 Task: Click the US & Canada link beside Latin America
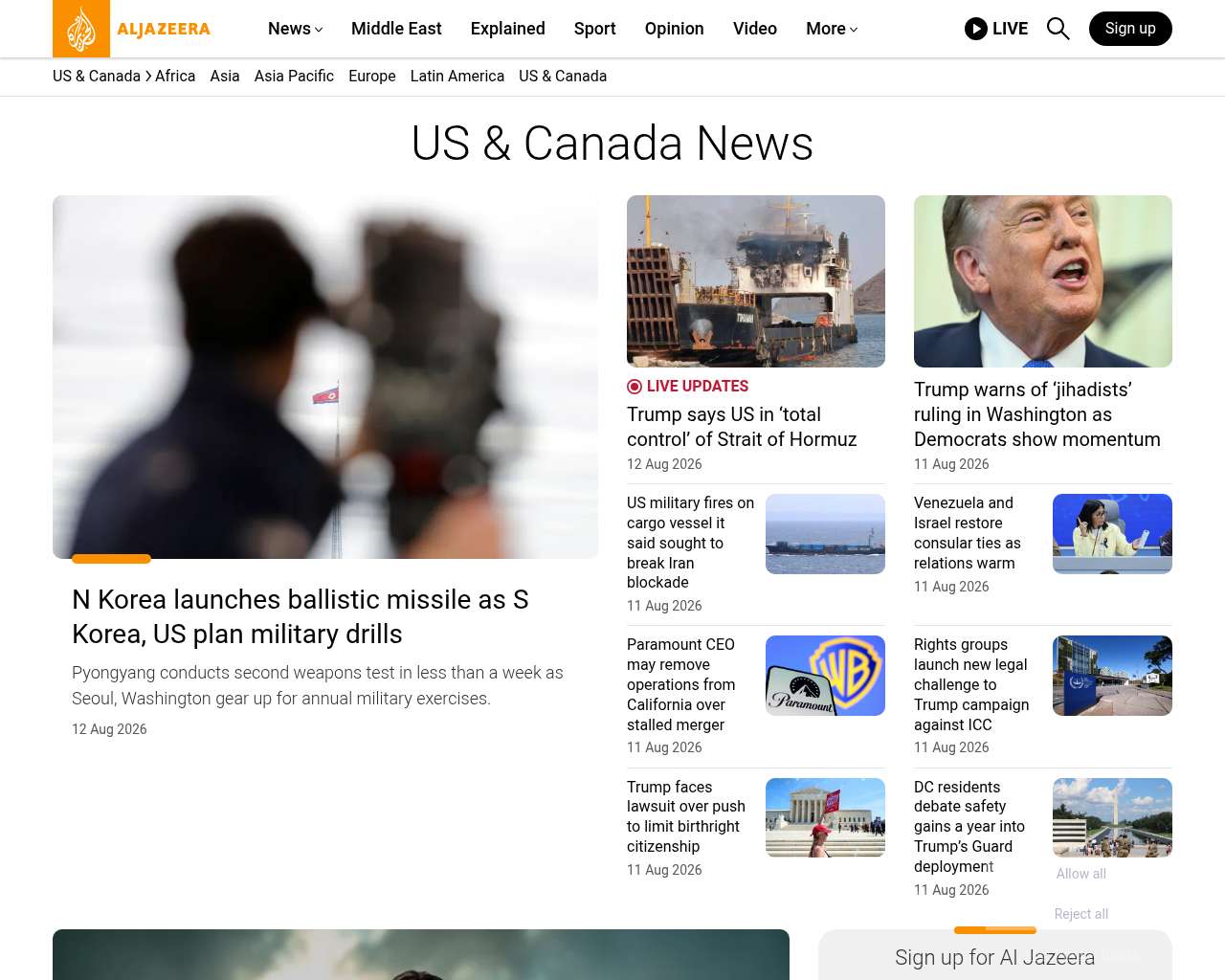coord(563,77)
